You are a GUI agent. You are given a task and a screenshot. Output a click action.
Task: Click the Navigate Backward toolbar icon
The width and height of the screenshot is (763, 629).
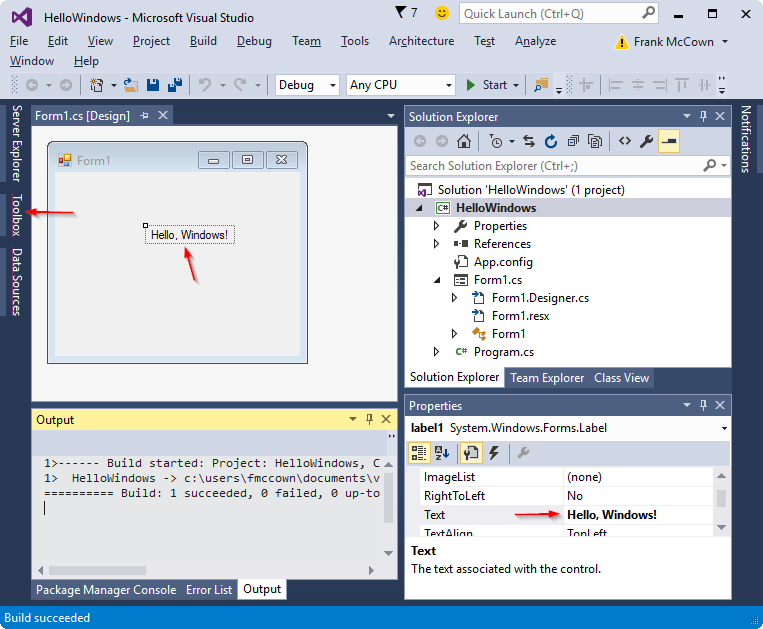click(32, 85)
